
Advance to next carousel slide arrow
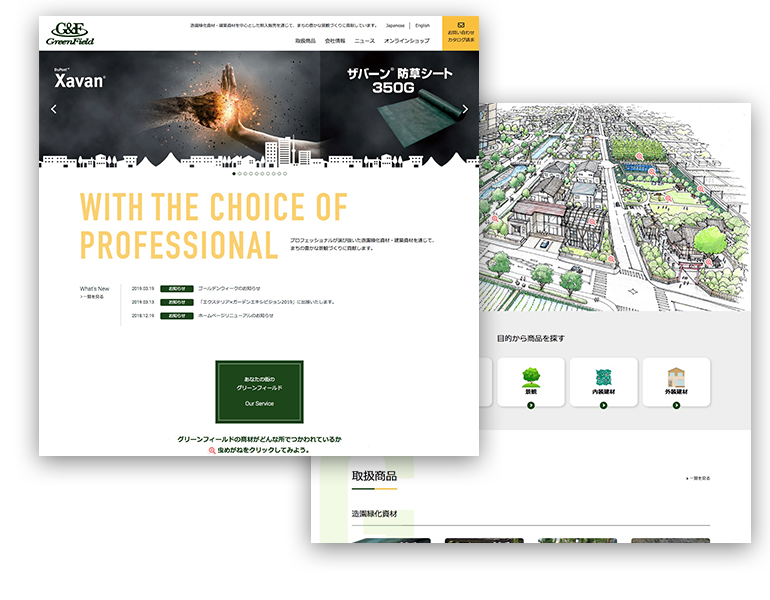465,109
